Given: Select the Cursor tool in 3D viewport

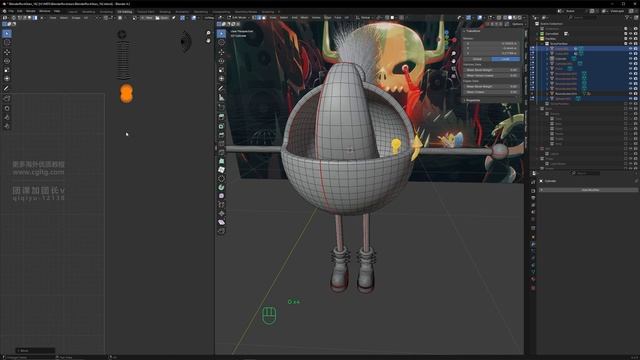Looking at the screenshot, I should click(221, 42).
